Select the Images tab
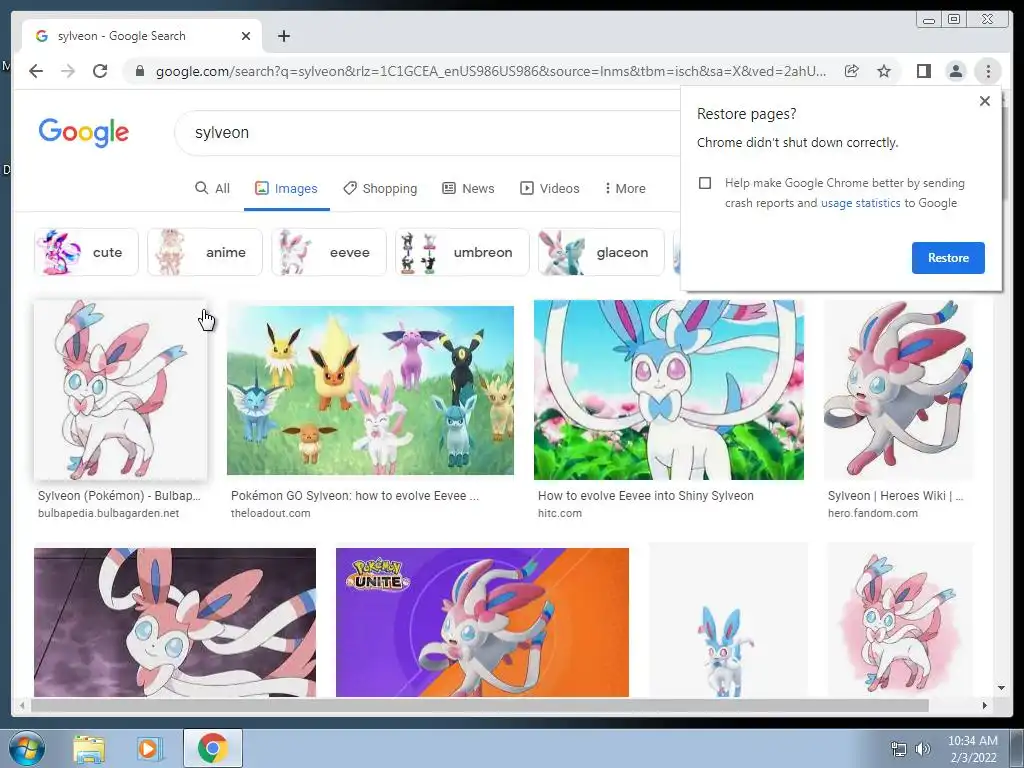Image resolution: width=1024 pixels, height=768 pixels. (286, 188)
